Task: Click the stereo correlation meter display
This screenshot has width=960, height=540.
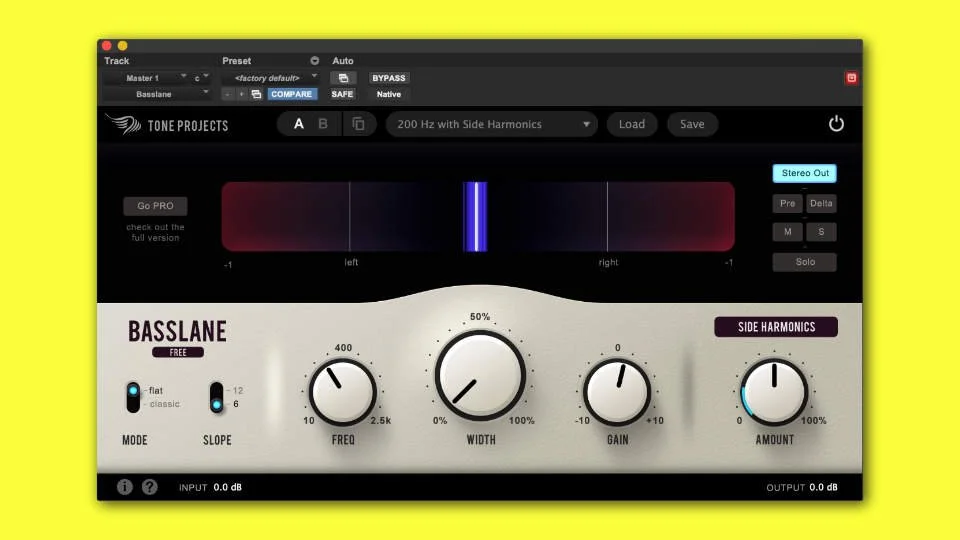Action: pos(478,217)
